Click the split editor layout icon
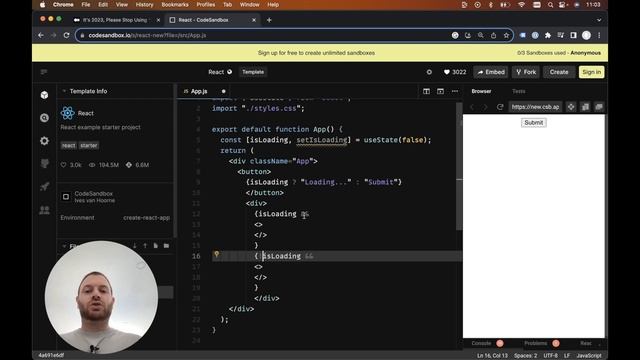Viewport: 640px width, 360px height. pos(427,91)
